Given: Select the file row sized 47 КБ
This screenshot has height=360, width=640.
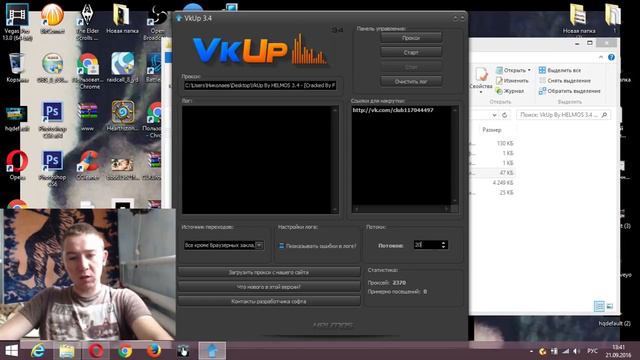Looking at the screenshot, I should coord(492,173).
